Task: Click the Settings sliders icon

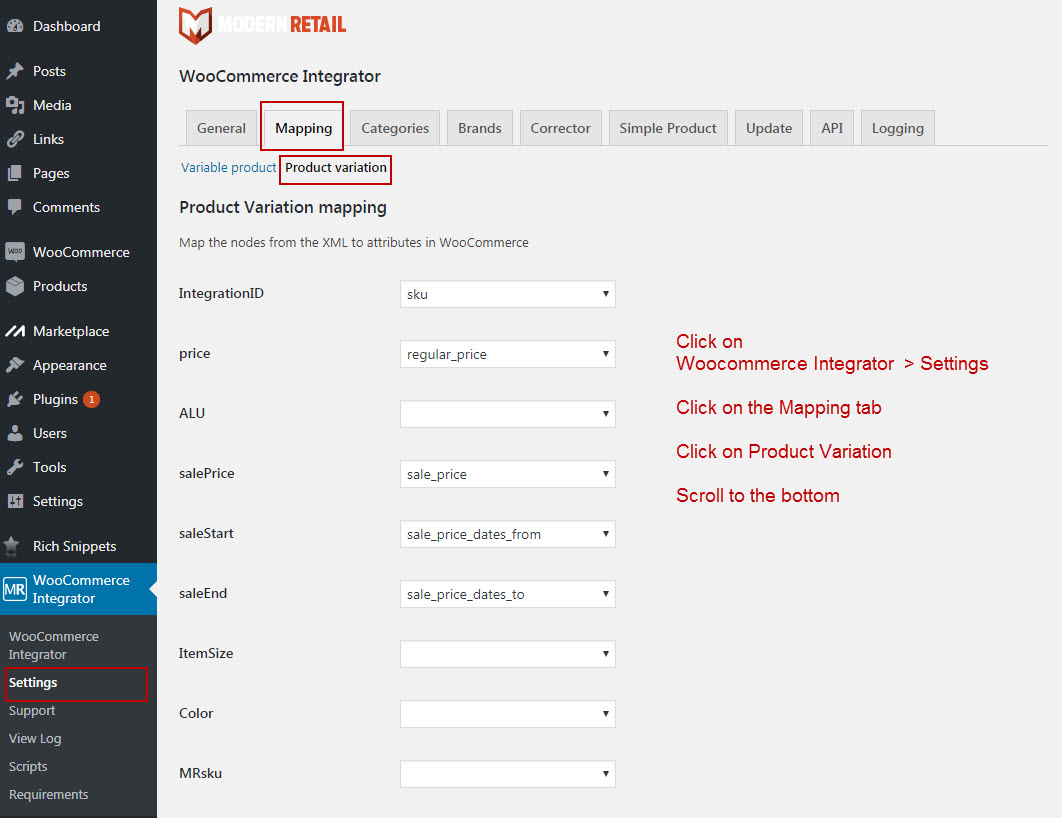Action: 15,501
